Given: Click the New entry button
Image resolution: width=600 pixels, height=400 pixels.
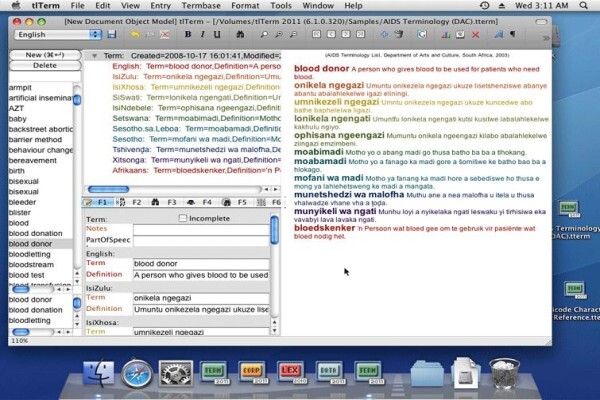Looking at the screenshot, I should [x=45, y=55].
